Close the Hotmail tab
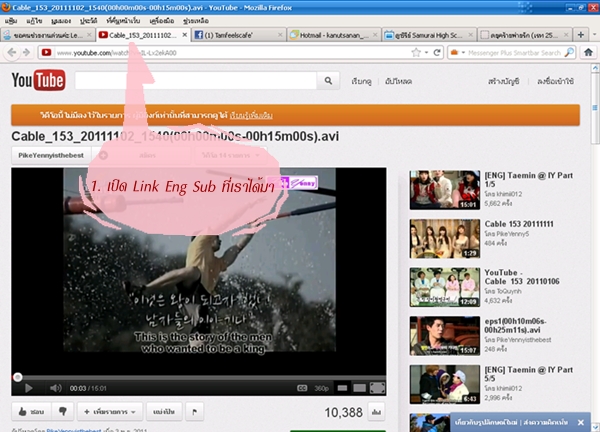The image size is (600, 432). tap(375, 35)
